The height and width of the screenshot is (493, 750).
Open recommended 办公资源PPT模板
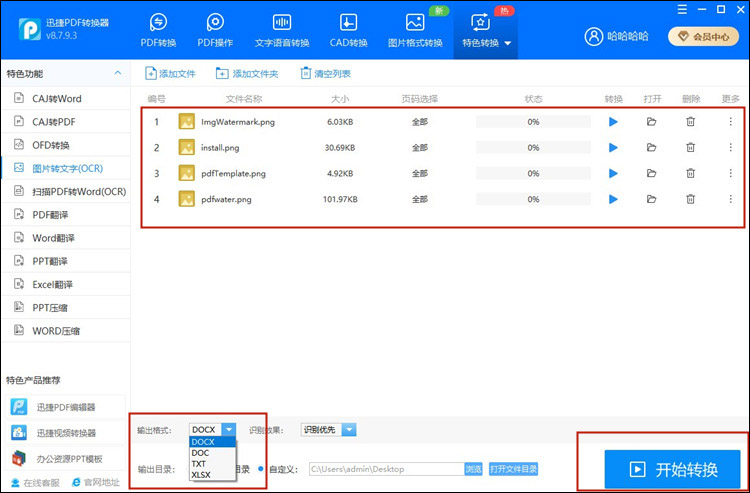(x=66, y=459)
